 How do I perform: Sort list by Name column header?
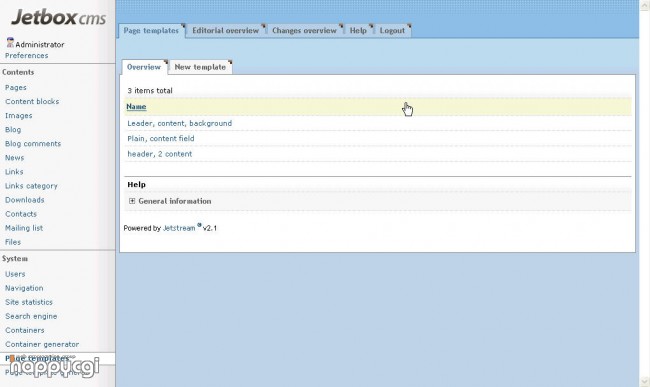[x=136, y=107]
